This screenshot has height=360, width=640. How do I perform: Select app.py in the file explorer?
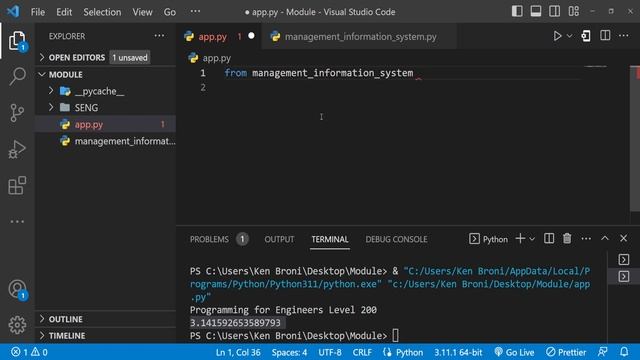point(105,124)
